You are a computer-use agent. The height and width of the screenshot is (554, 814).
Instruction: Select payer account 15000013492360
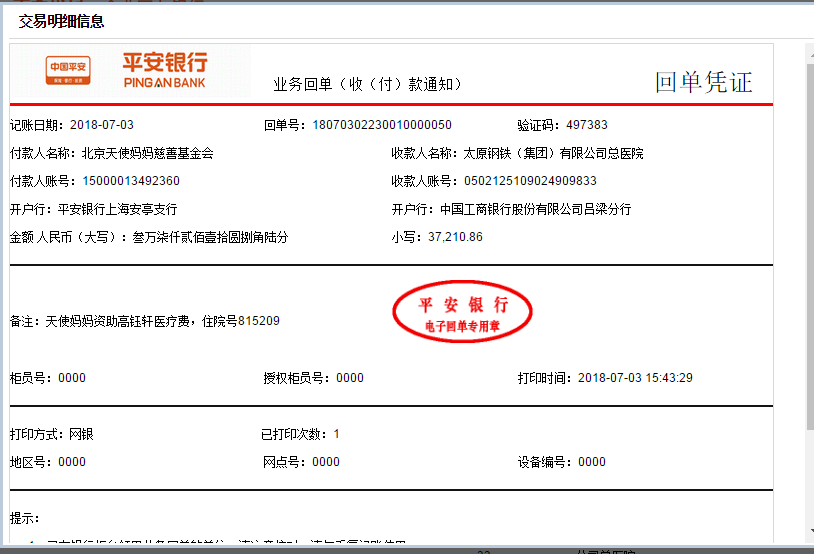point(131,181)
